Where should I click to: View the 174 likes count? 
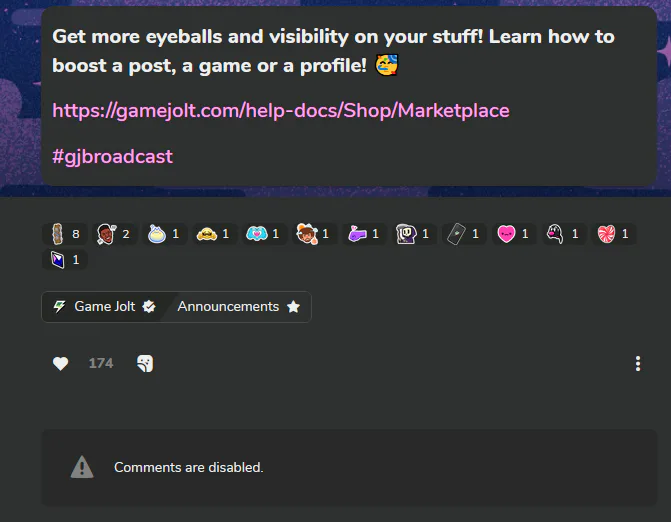(101, 363)
